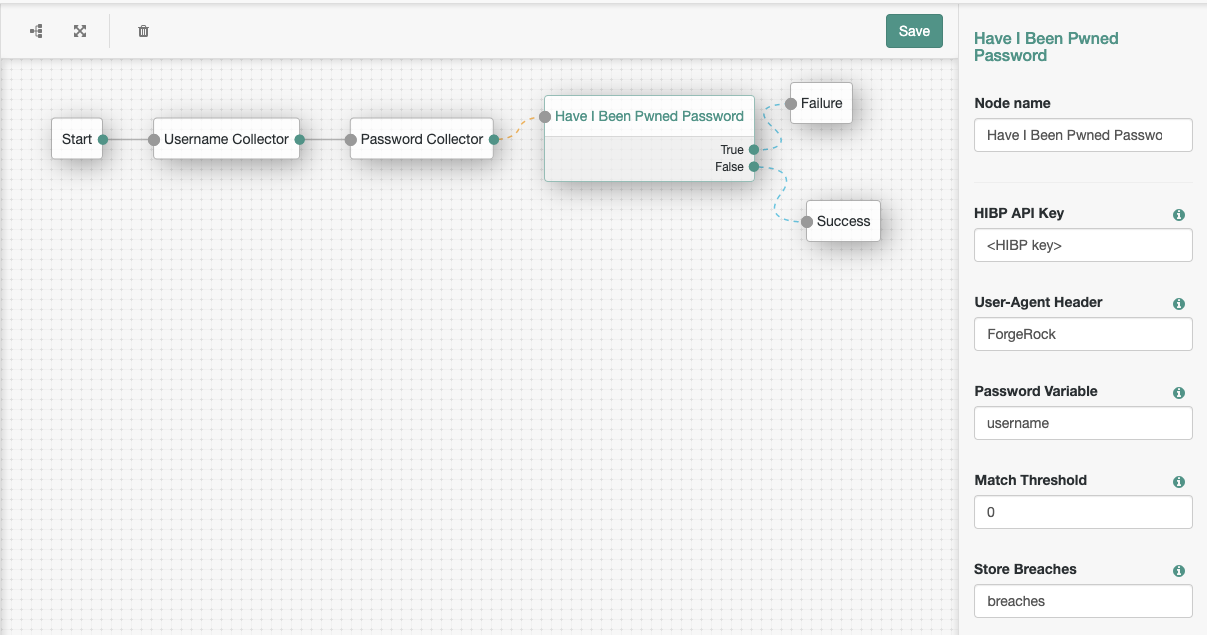
Task: Click the auto-layout tree icon in toolbar
Action: coord(36,31)
